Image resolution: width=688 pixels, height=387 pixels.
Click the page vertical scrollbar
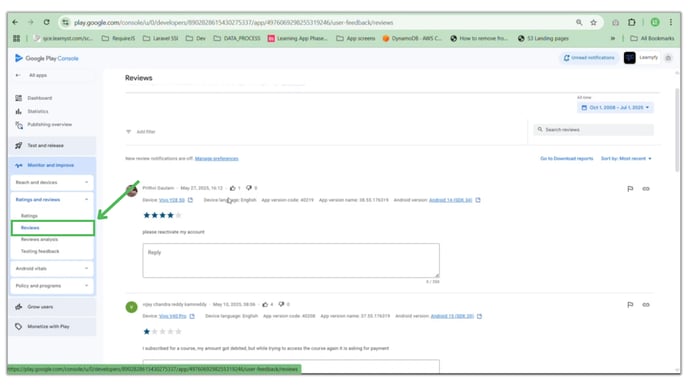pyautogui.click(x=677, y=130)
